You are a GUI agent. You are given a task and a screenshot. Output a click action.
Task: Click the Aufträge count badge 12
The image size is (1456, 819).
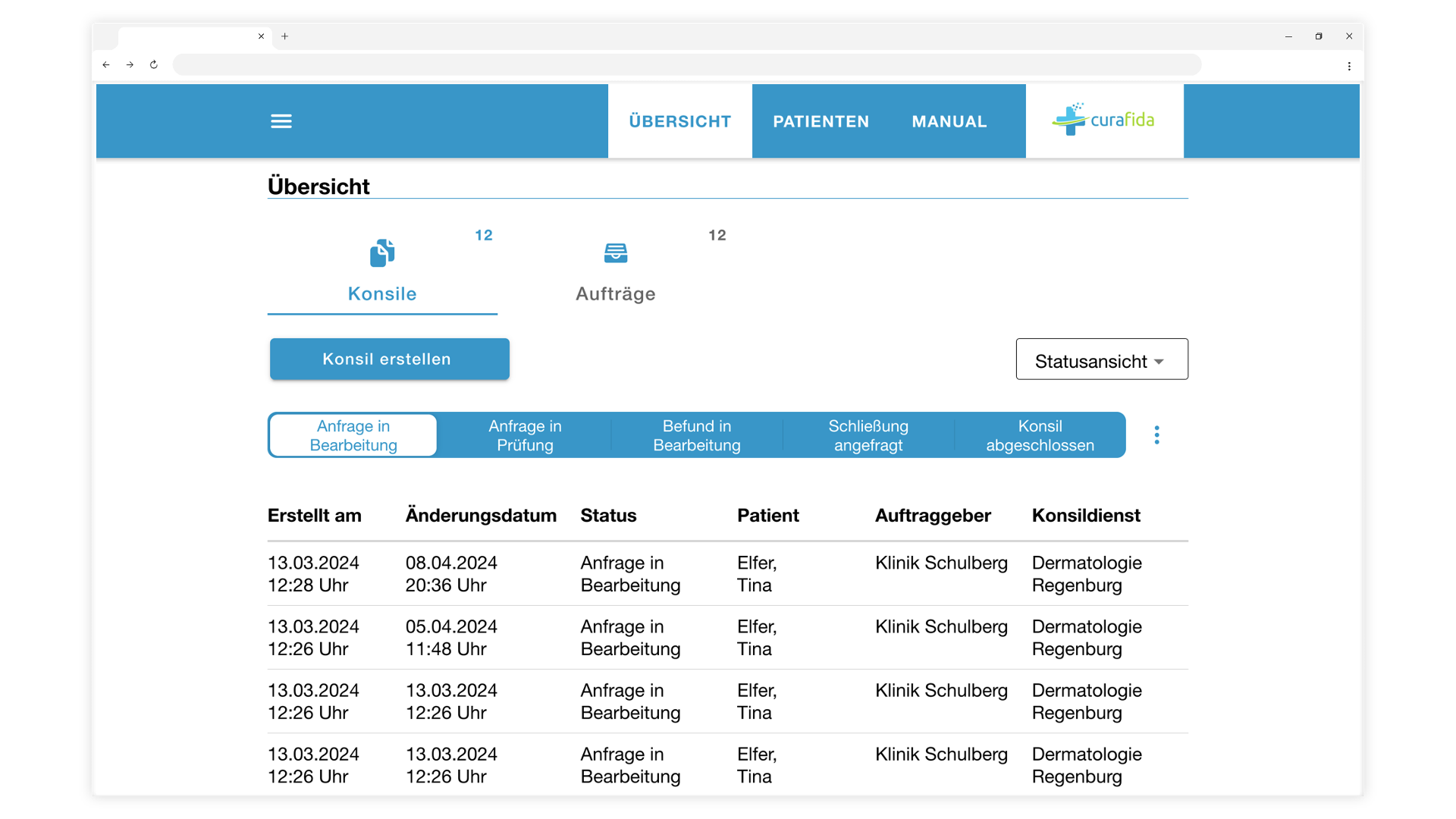coord(717,236)
